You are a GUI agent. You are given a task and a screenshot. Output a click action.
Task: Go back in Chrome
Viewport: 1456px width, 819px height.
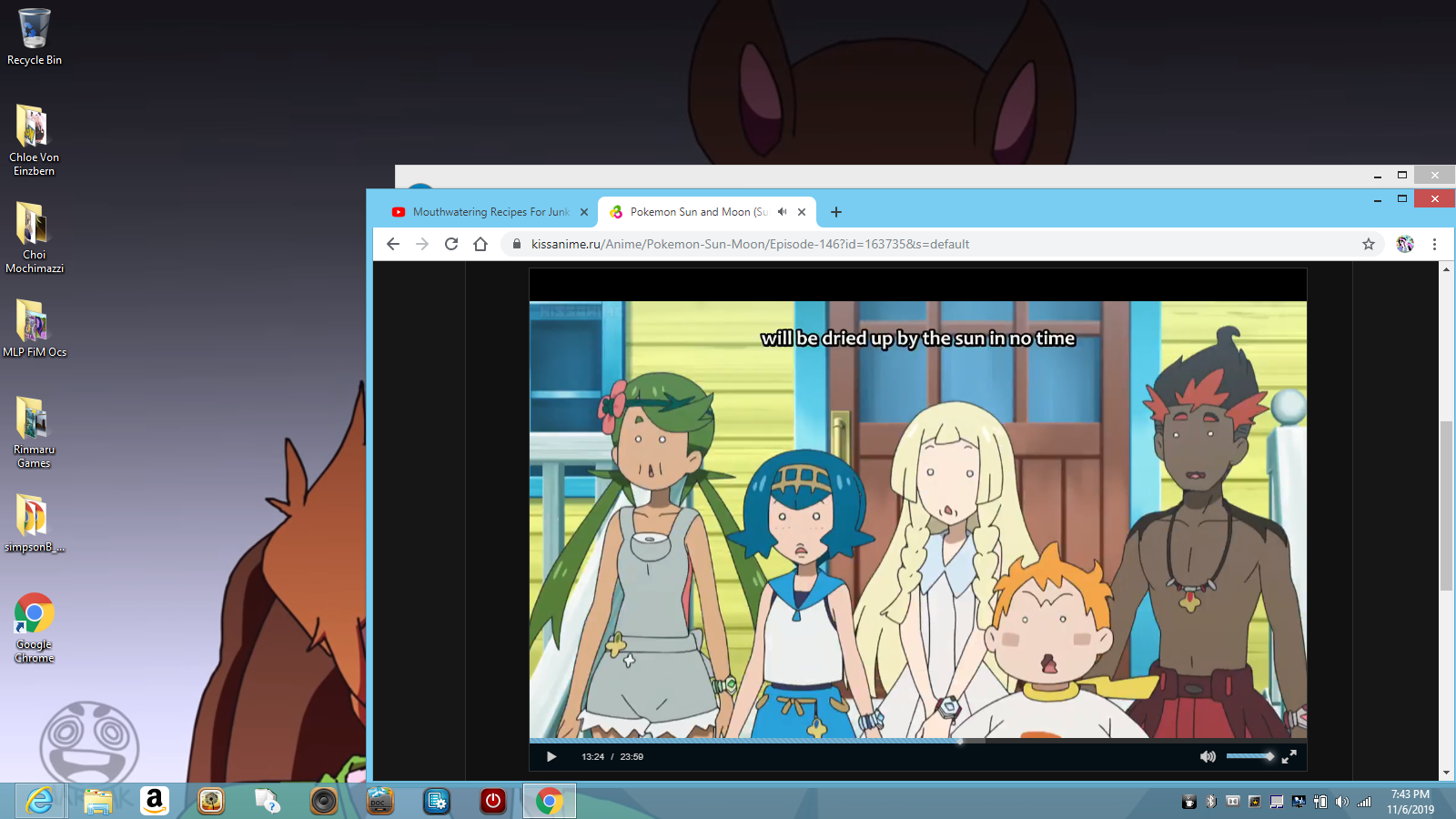pyautogui.click(x=393, y=244)
